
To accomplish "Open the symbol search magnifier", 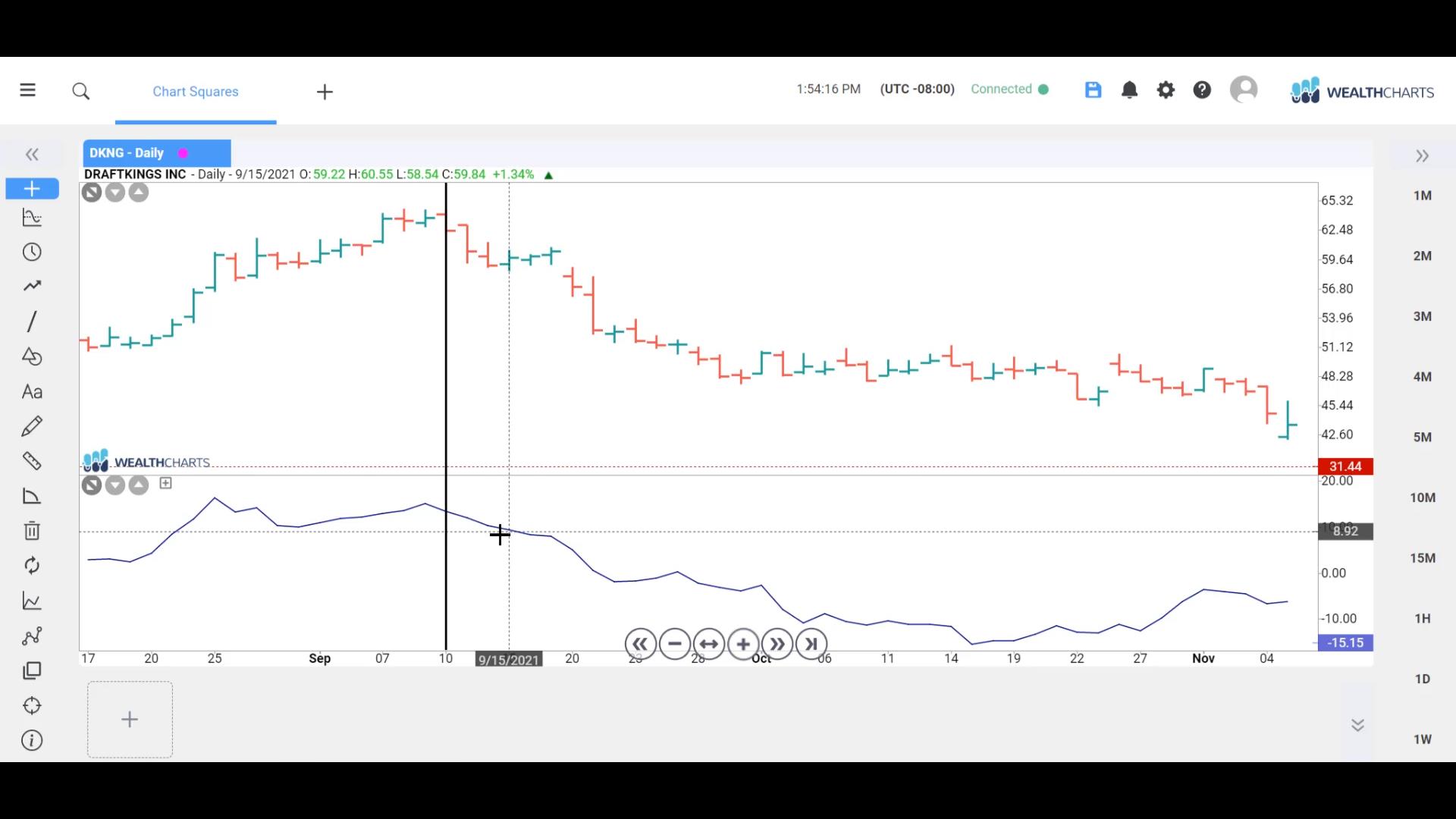I will [x=81, y=92].
